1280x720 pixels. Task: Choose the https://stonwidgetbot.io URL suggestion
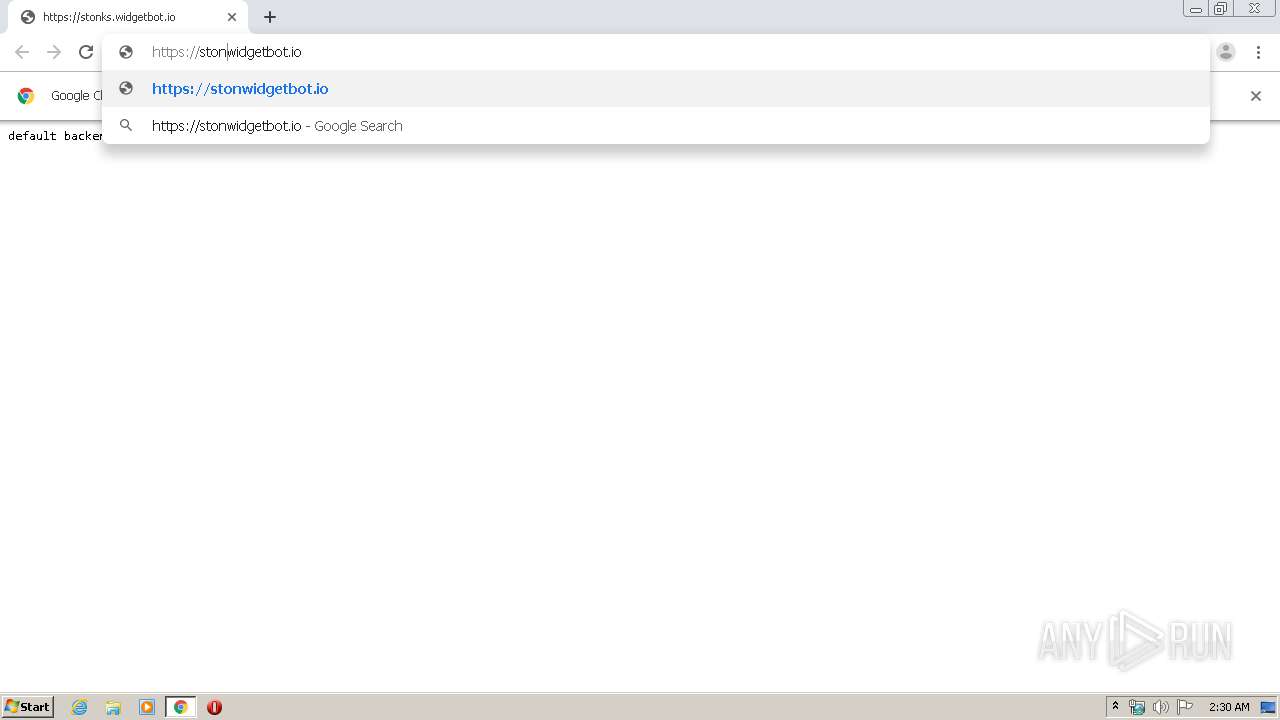point(656,89)
